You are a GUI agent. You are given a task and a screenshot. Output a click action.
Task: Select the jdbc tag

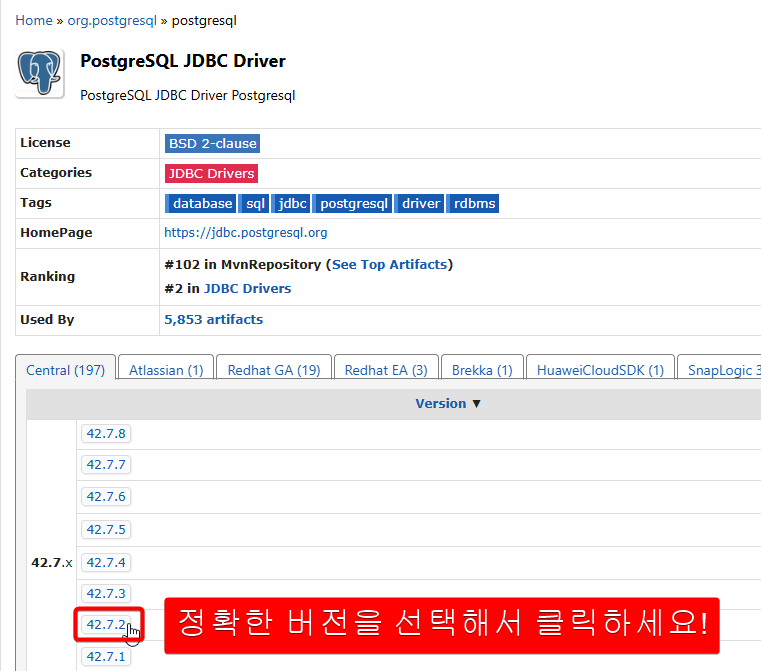pos(291,203)
